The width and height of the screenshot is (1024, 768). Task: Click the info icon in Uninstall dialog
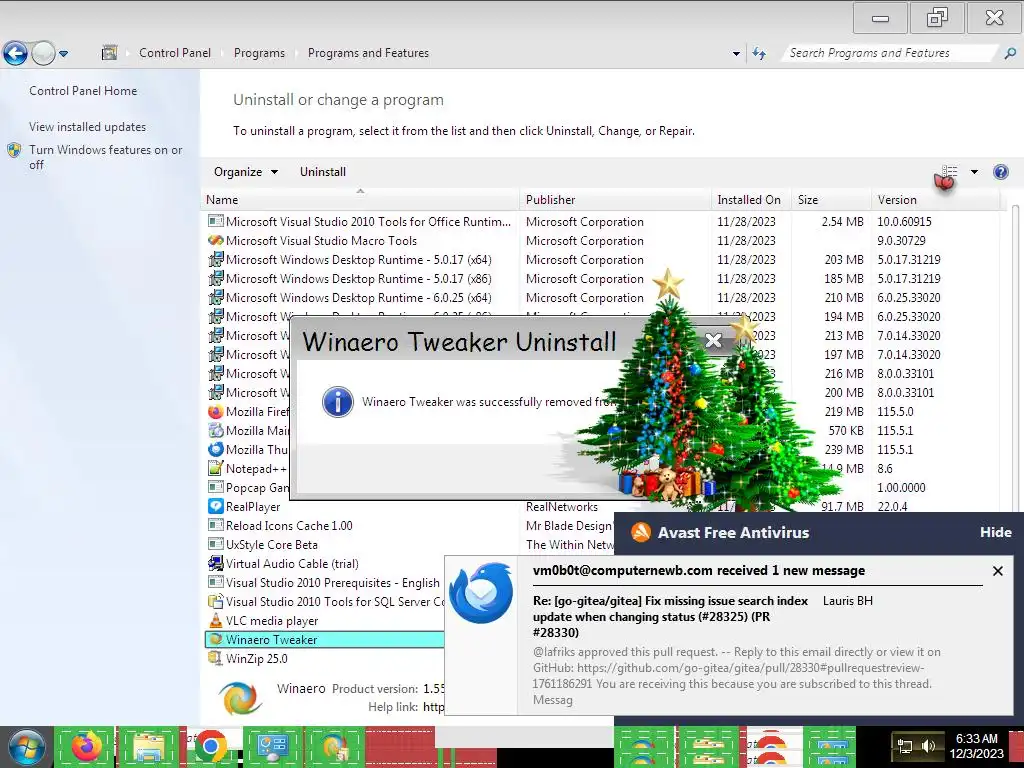pos(338,402)
